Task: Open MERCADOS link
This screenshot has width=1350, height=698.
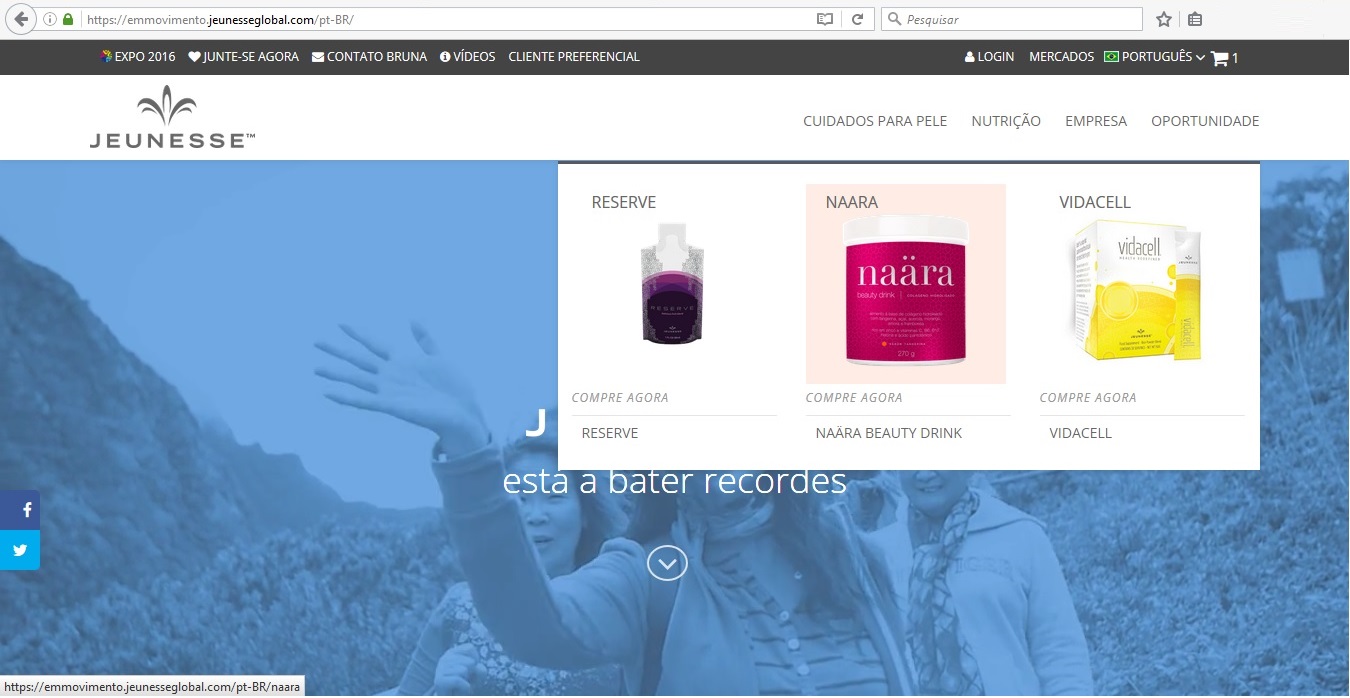Action: [1061, 57]
